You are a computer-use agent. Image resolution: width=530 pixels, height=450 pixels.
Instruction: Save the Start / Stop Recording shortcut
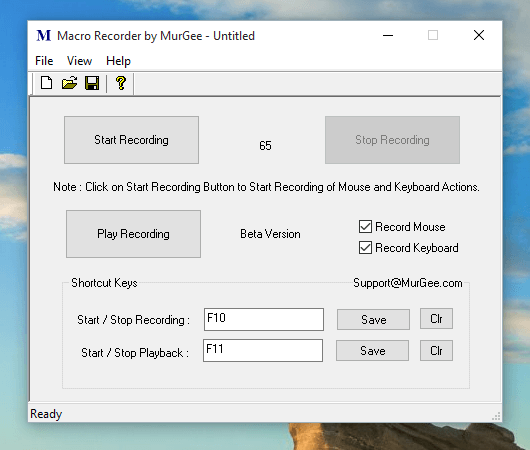[x=374, y=319]
